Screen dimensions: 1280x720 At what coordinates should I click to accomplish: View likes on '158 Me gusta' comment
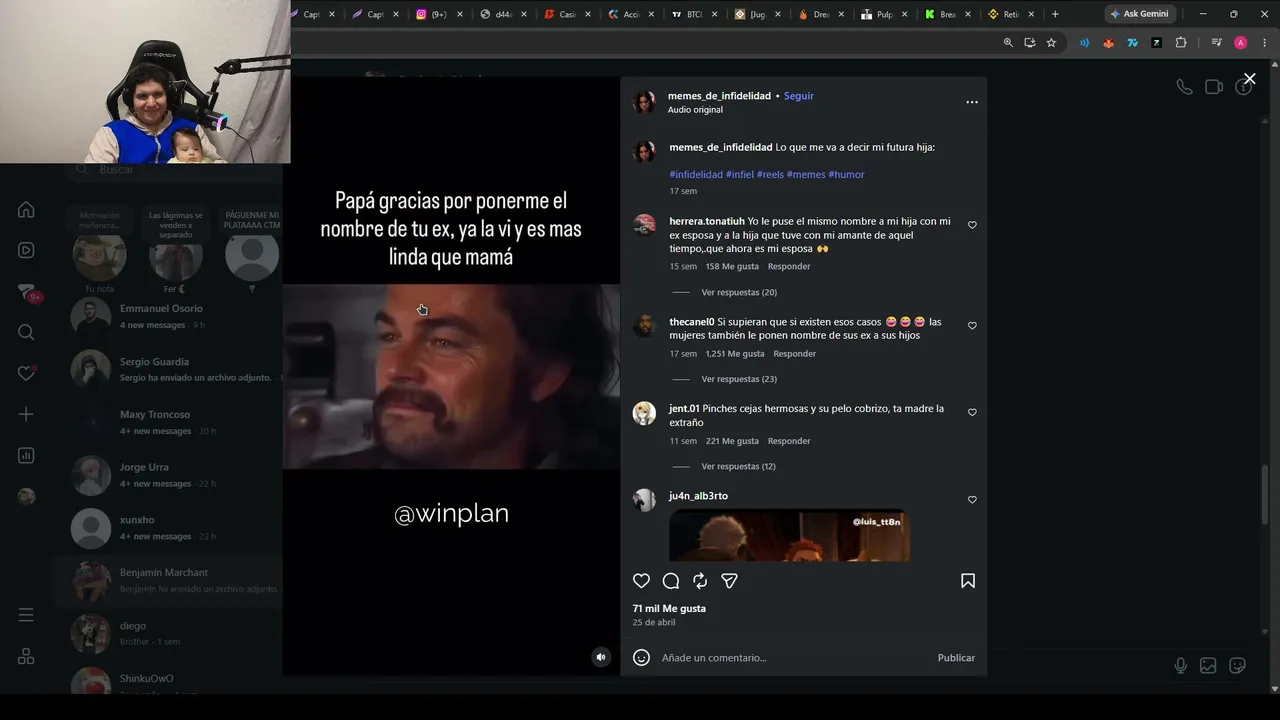(732, 267)
